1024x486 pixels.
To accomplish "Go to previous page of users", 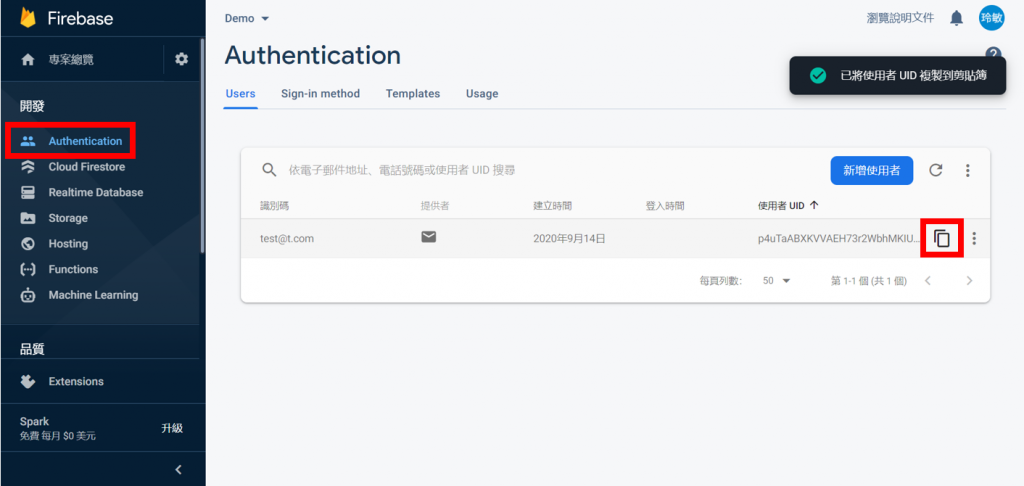I will pos(927,281).
